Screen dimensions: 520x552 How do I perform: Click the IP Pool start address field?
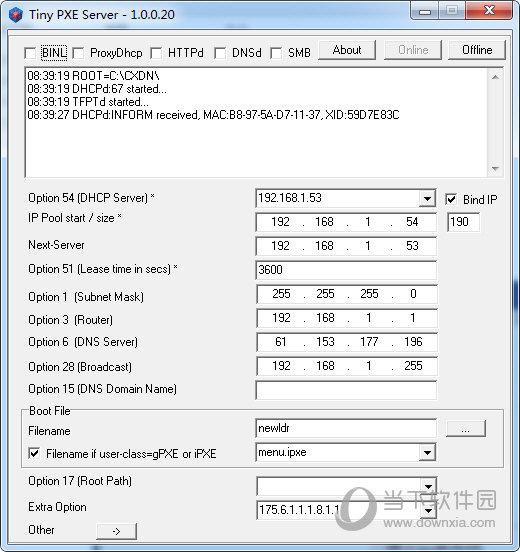(x=346, y=222)
